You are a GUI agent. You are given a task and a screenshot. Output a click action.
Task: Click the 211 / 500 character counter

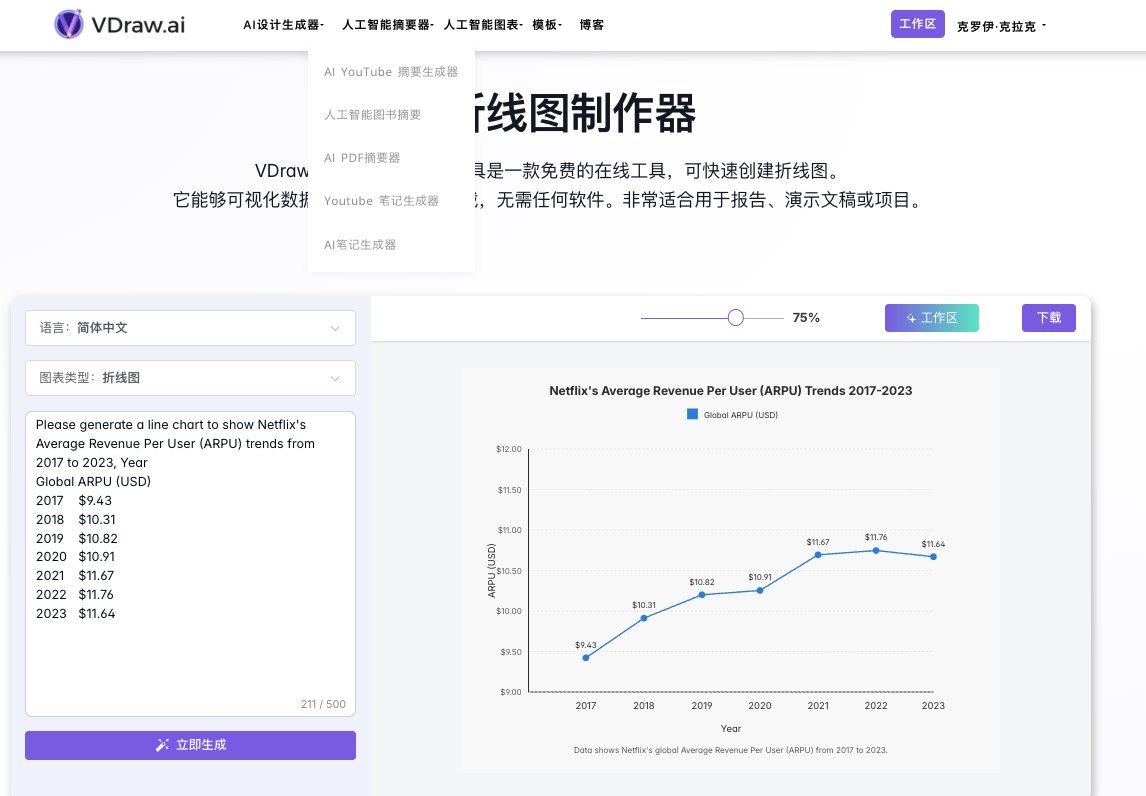(323, 704)
